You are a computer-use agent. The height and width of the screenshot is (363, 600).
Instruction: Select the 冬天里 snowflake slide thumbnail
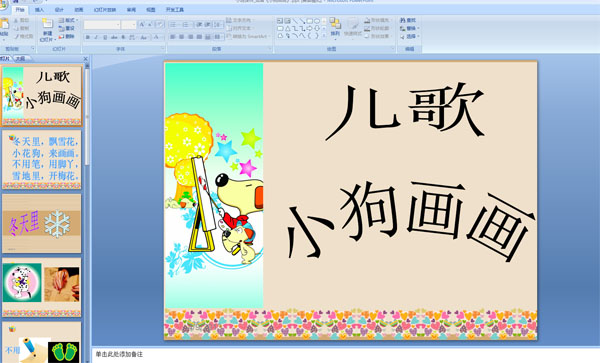pos(42,223)
